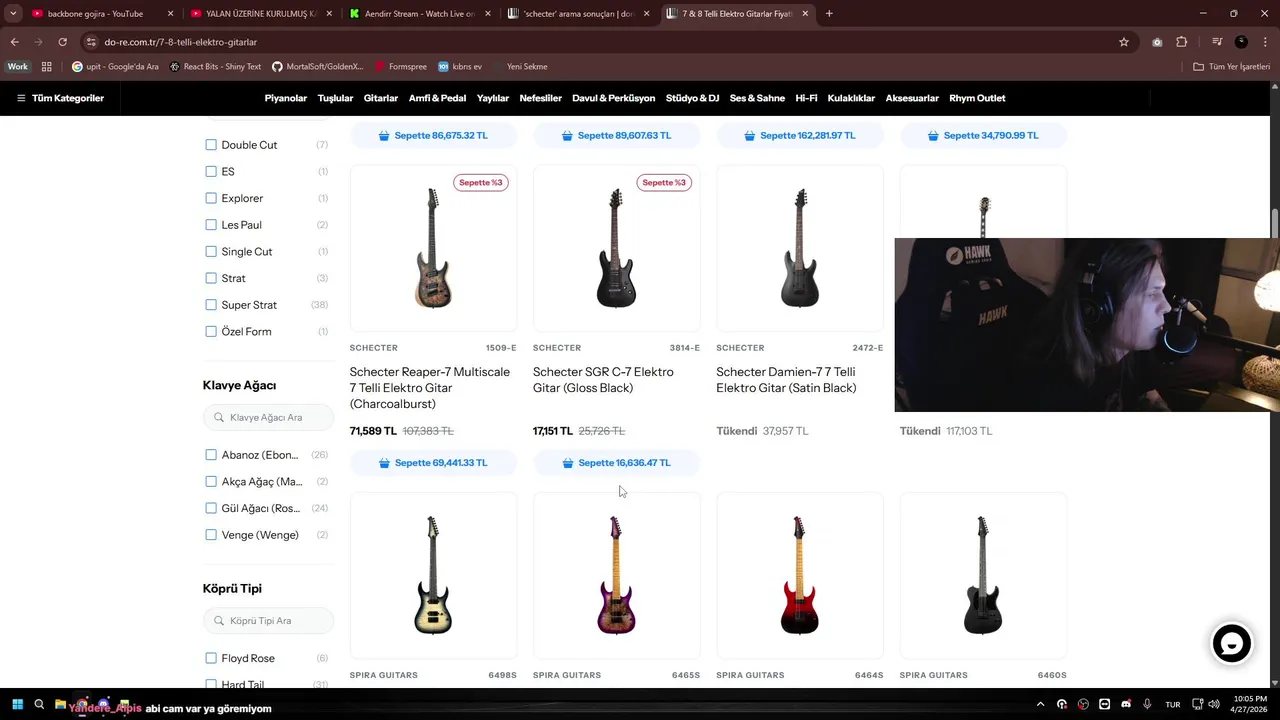The height and width of the screenshot is (720, 1280).
Task: Open Schecter Damien-7 Satin Black product link
Action: click(786, 380)
